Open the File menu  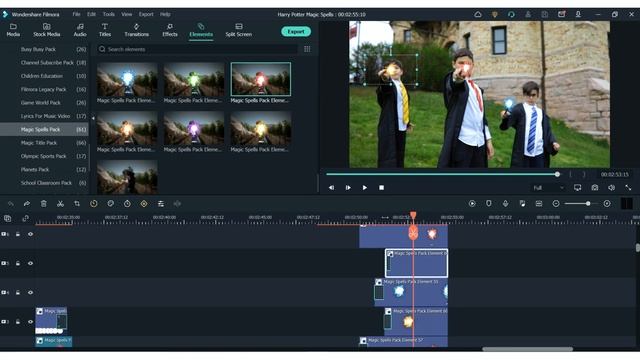(76, 14)
